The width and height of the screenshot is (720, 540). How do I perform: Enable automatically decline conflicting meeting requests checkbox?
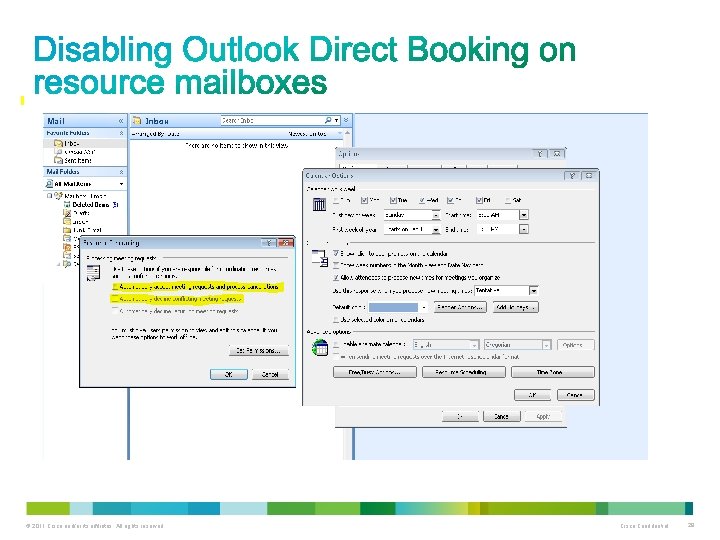click(x=115, y=299)
